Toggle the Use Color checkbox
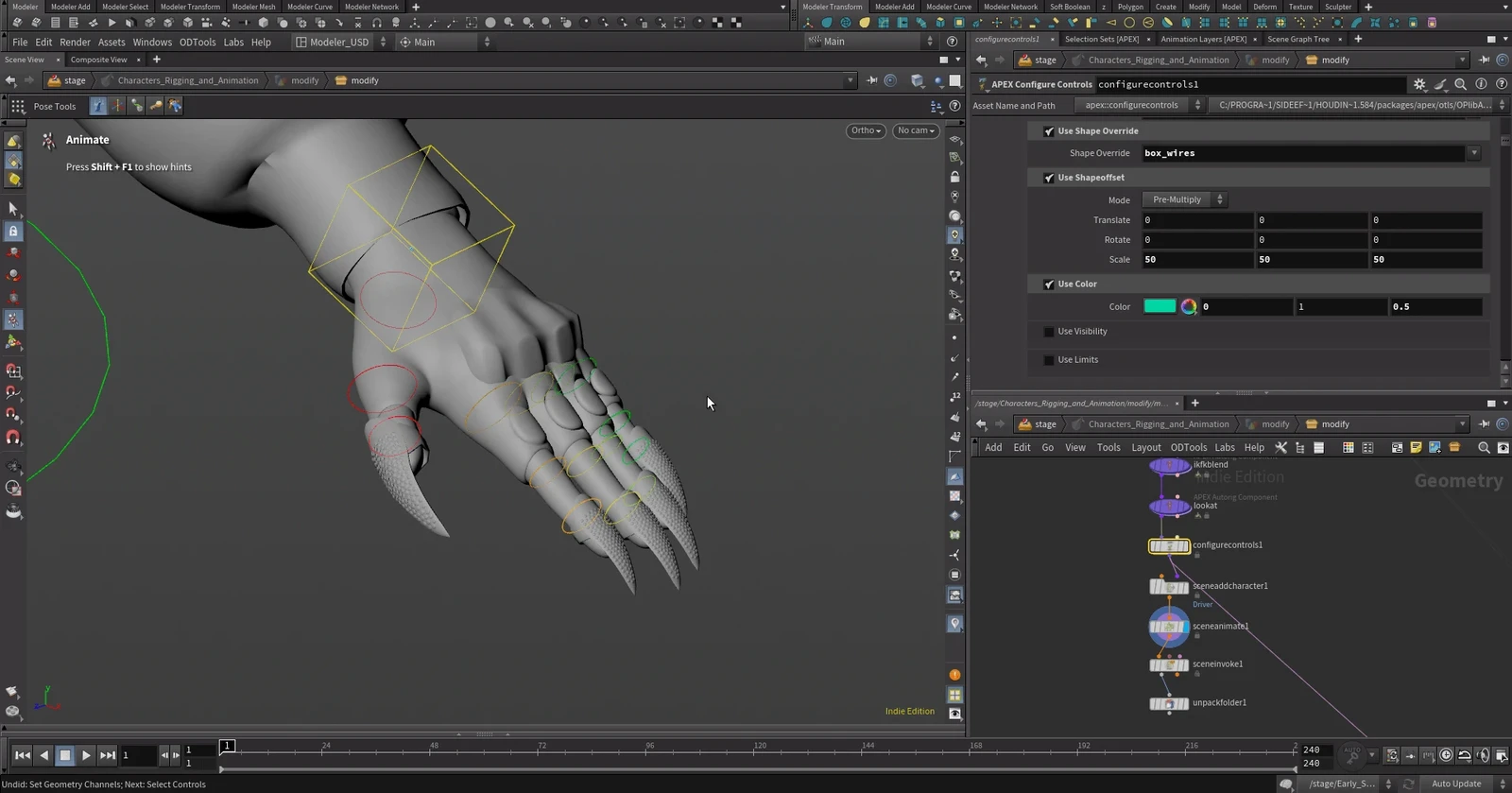The height and width of the screenshot is (793, 1512). point(1049,284)
